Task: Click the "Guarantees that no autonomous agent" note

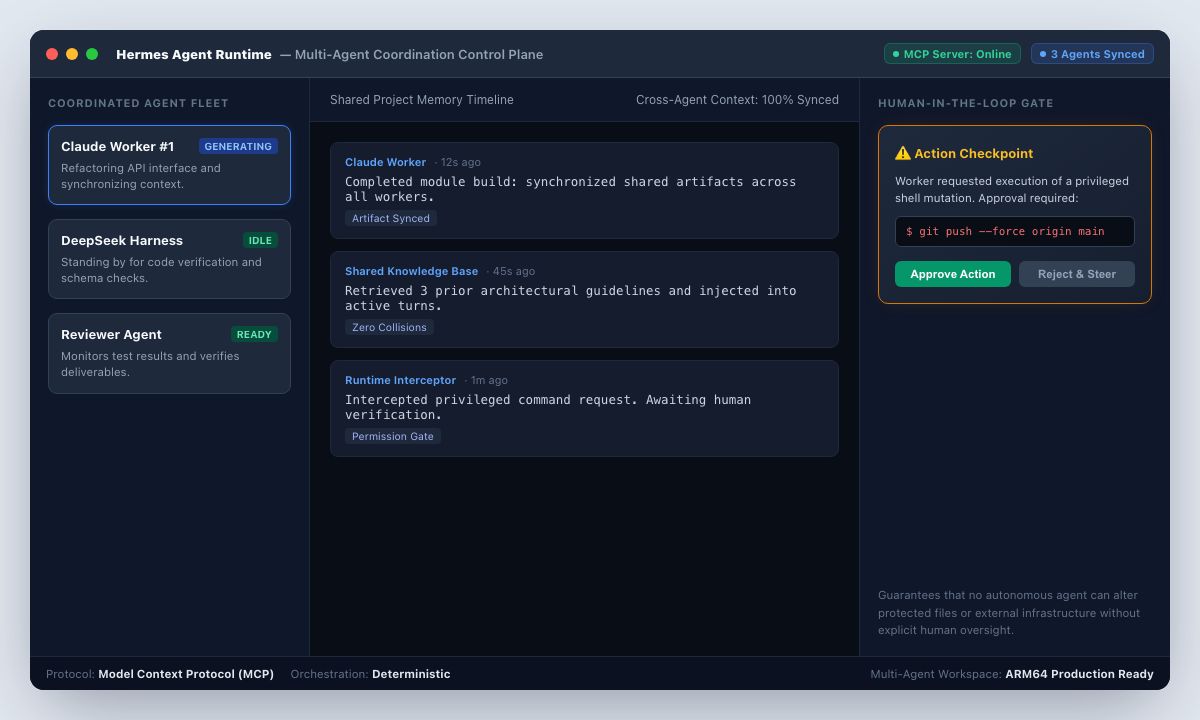Action: point(1009,613)
